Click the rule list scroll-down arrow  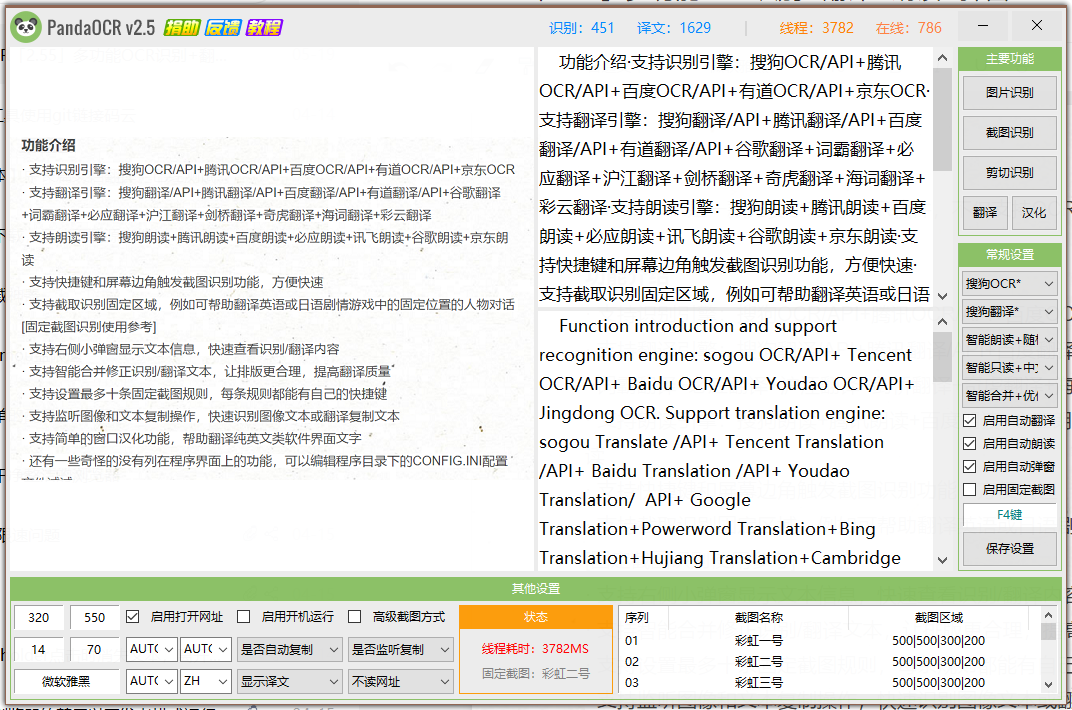tap(1048, 684)
